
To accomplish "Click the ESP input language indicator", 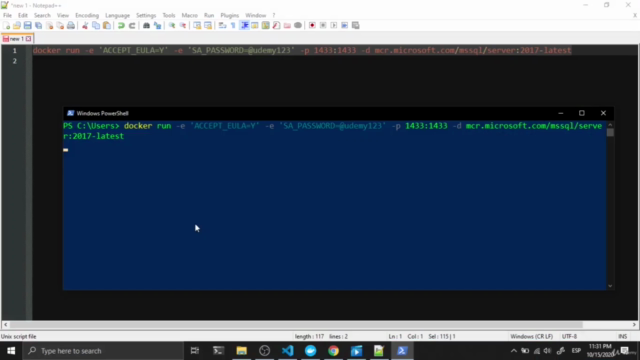I will point(576,351).
